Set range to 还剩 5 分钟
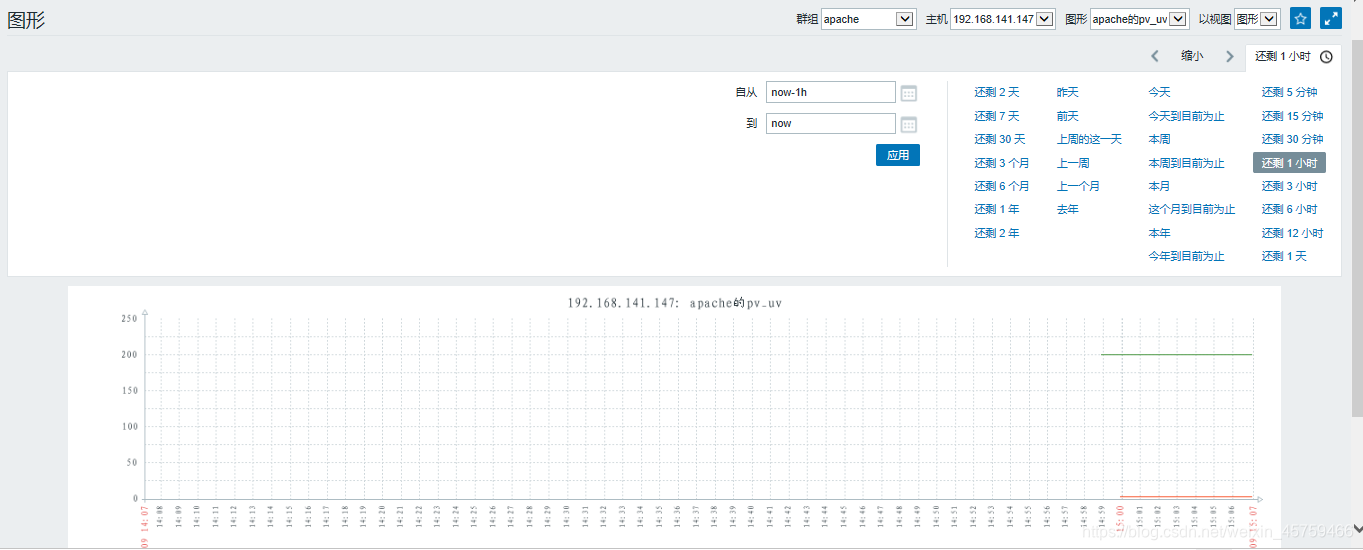Image resolution: width=1363 pixels, height=550 pixels. point(1290,92)
